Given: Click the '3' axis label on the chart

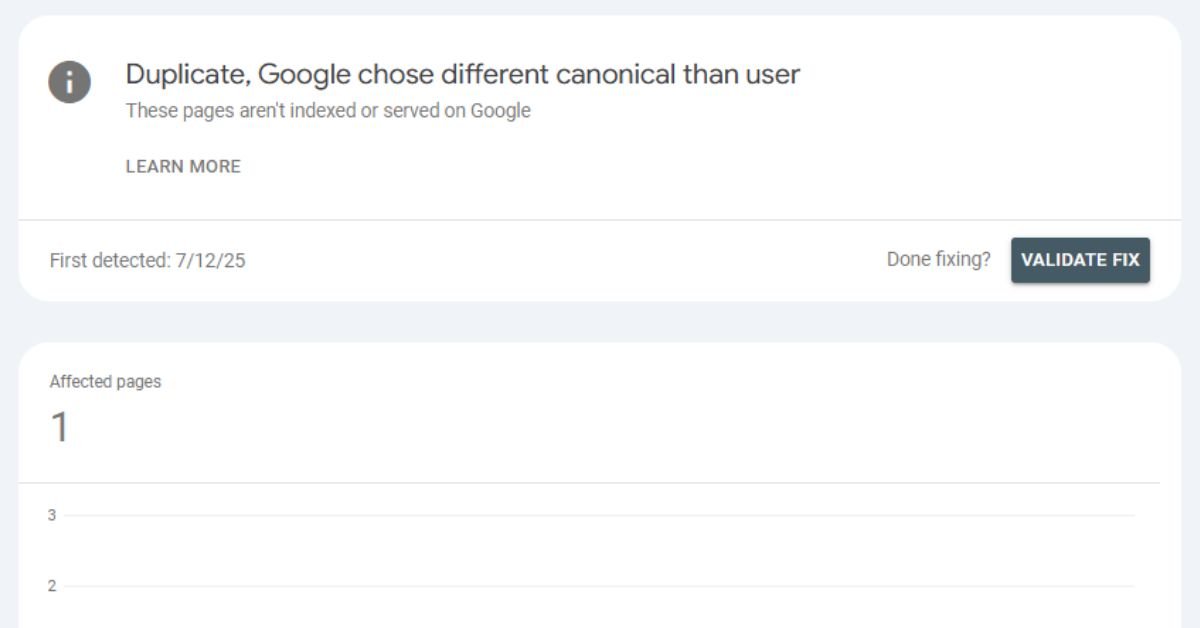Looking at the screenshot, I should coord(51,516).
